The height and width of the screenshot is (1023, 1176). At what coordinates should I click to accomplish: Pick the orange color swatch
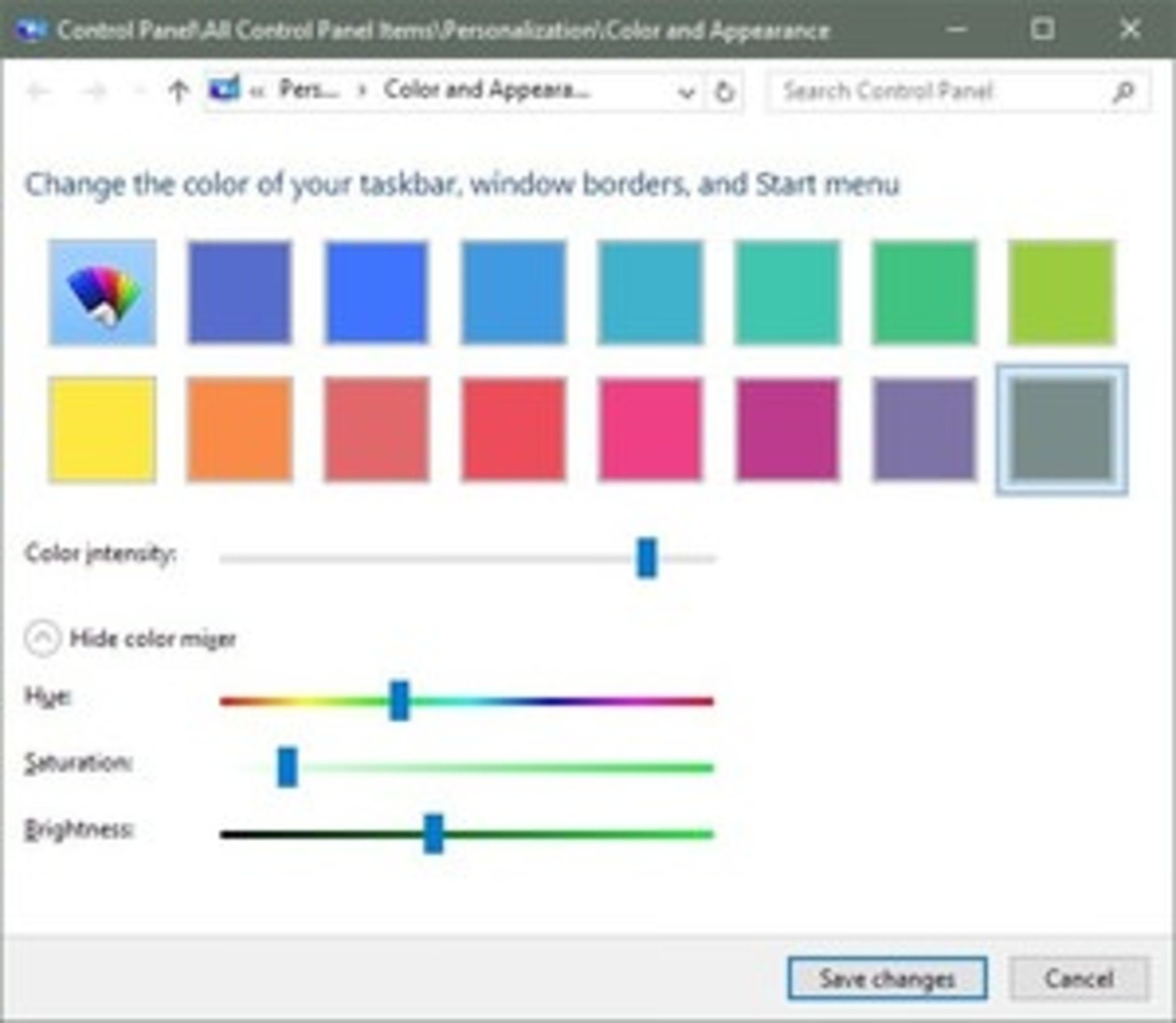[239, 429]
